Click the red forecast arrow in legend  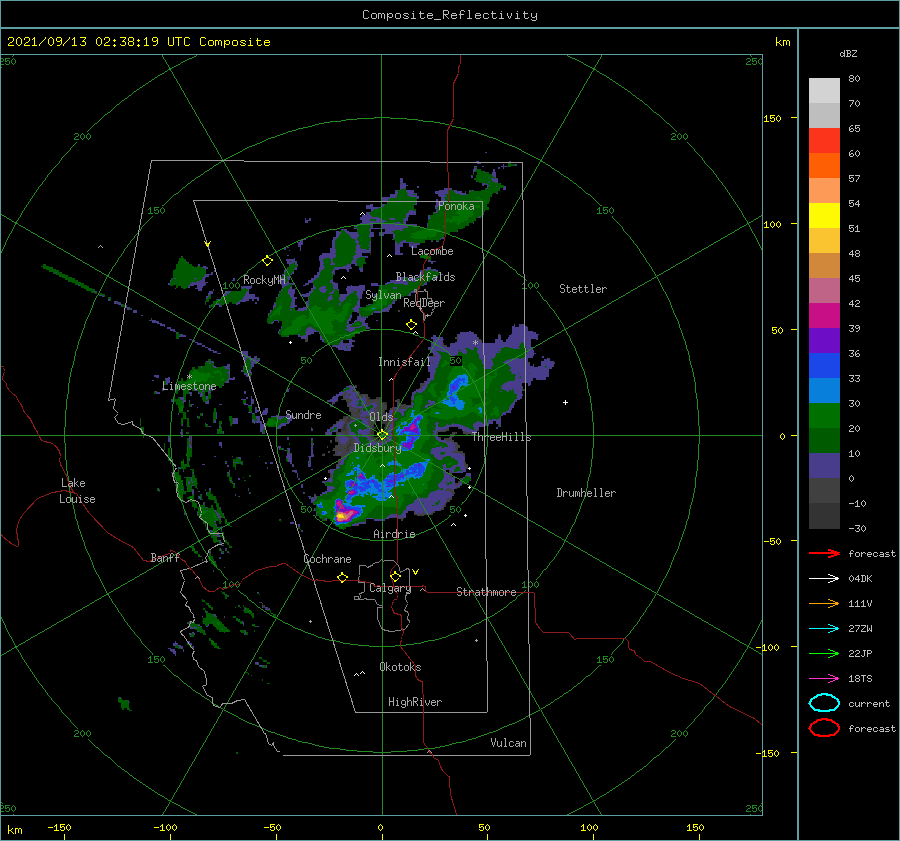point(824,553)
